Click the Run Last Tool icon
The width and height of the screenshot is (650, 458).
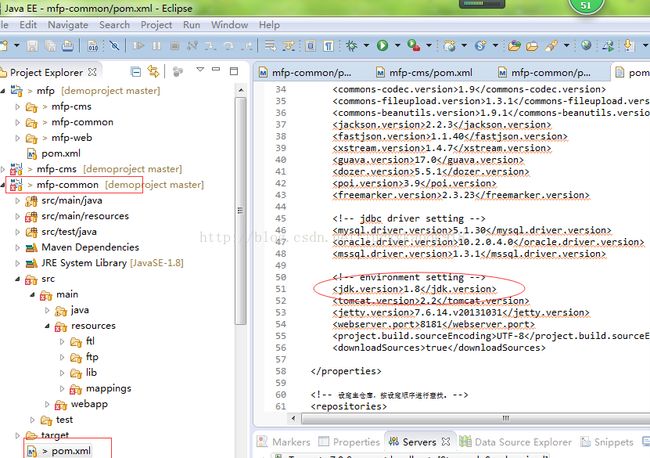point(414,45)
